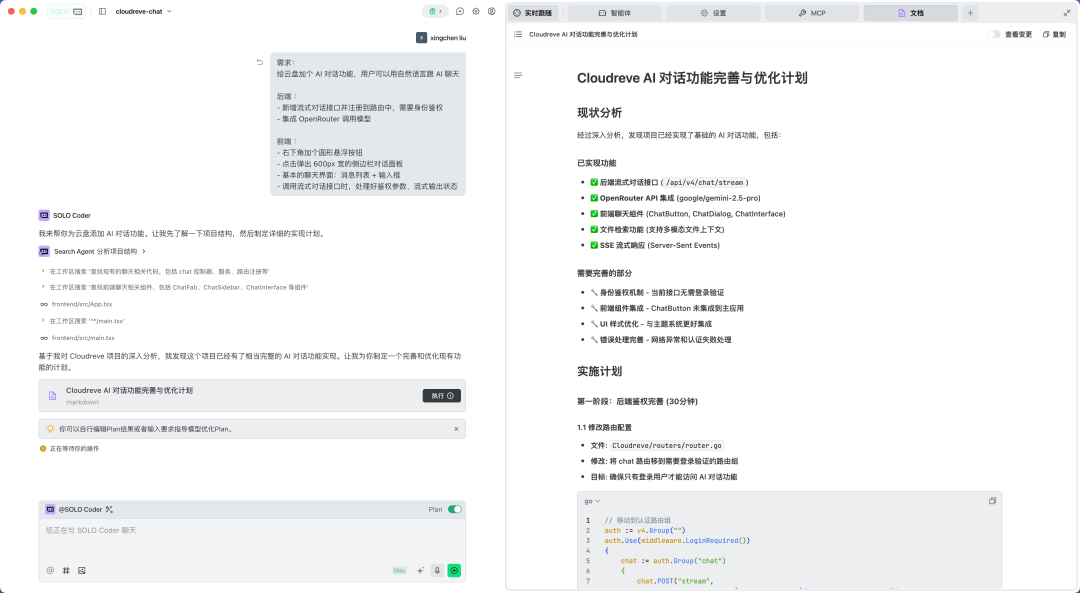The height and width of the screenshot is (593, 1080).
Task: Click the @SOLO Coder agent chip
Action: (x=74, y=510)
